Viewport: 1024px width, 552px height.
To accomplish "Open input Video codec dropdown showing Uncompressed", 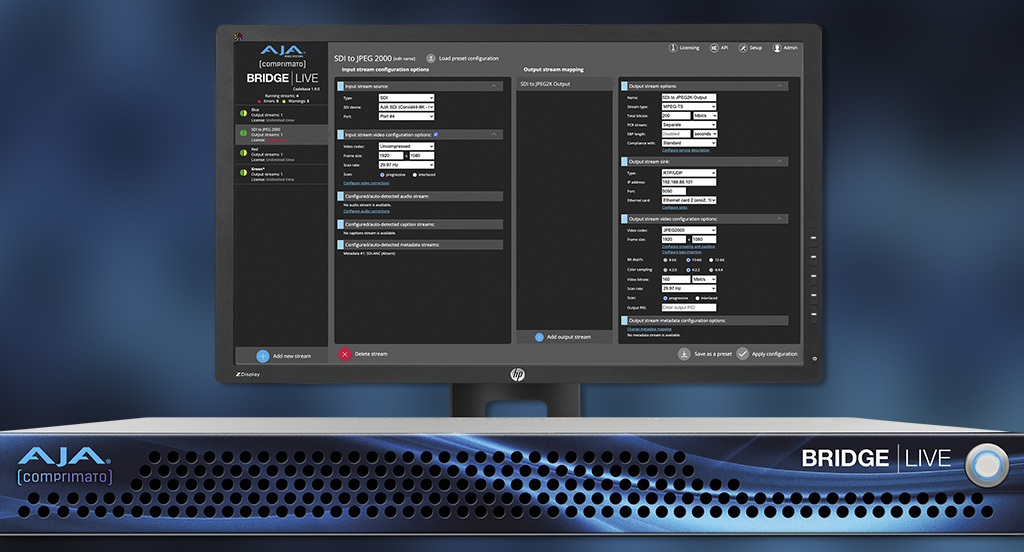I will point(406,146).
